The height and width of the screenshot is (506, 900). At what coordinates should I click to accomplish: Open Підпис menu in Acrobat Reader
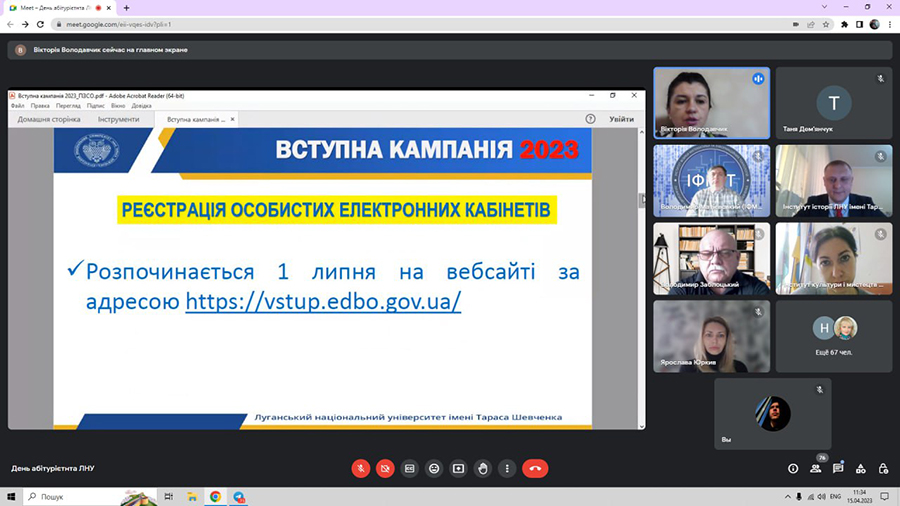[x=96, y=106]
